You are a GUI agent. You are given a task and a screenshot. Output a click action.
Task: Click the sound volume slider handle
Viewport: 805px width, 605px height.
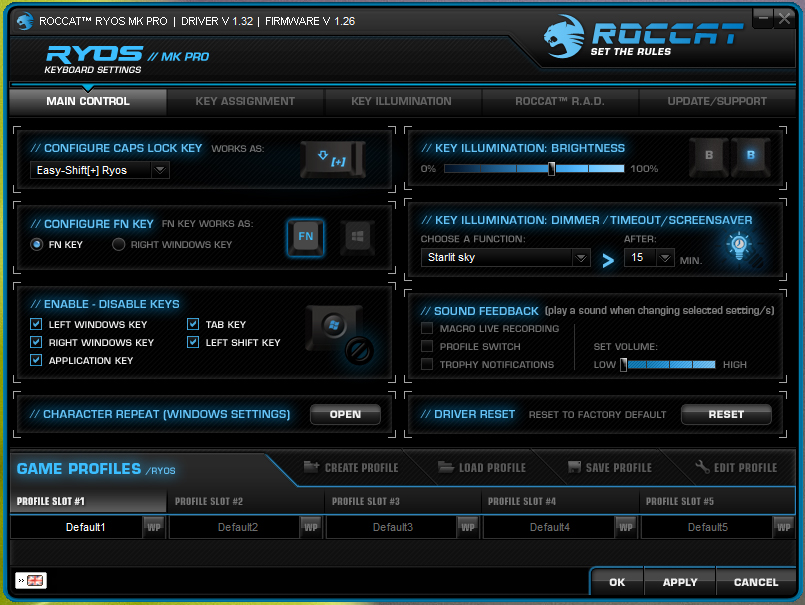click(x=623, y=365)
